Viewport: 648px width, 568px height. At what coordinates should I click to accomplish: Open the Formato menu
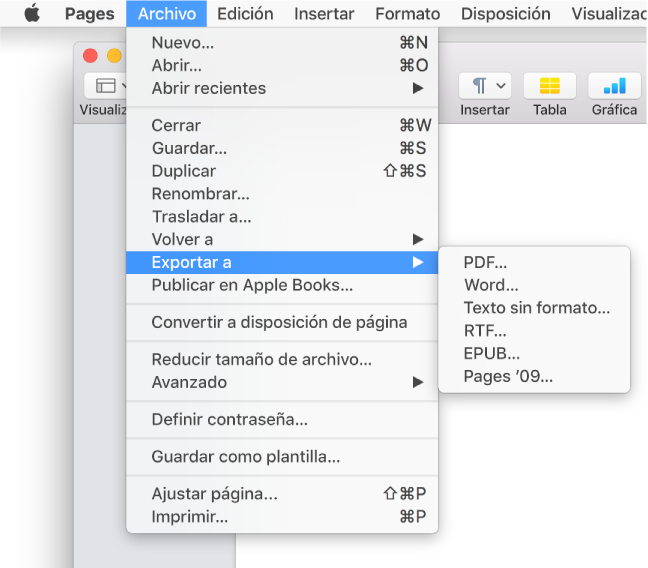[407, 14]
